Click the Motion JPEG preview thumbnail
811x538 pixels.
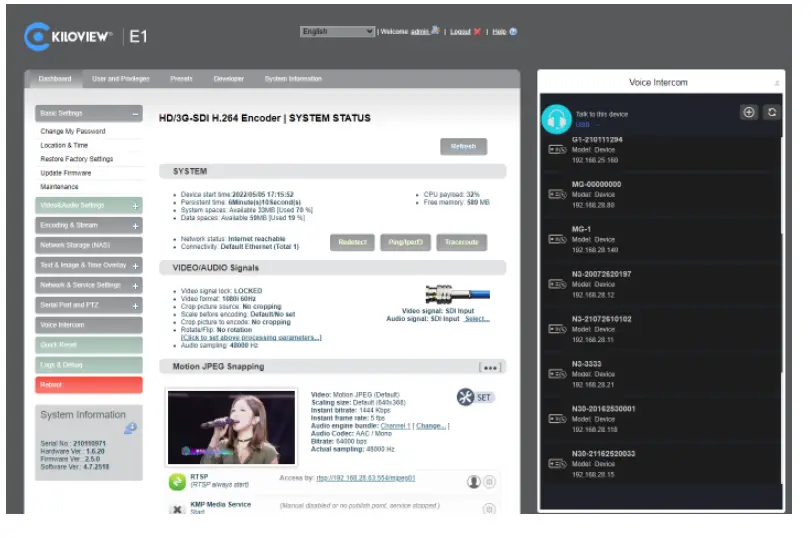coord(231,427)
